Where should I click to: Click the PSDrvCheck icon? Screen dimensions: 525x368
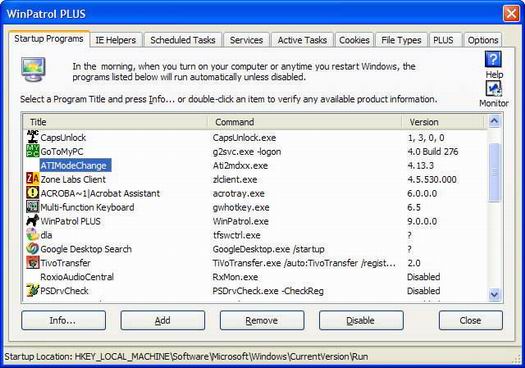click(x=32, y=290)
